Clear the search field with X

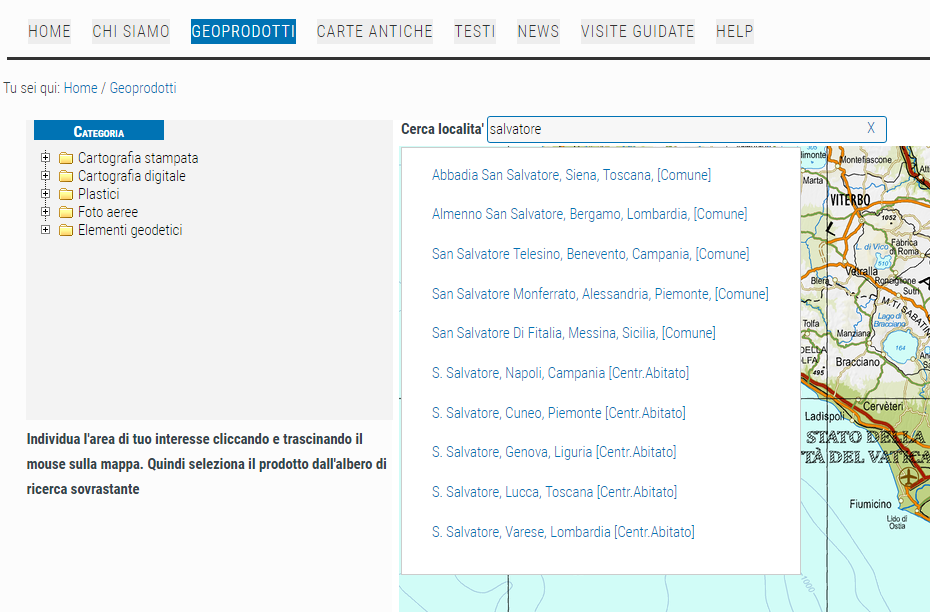click(x=870, y=129)
